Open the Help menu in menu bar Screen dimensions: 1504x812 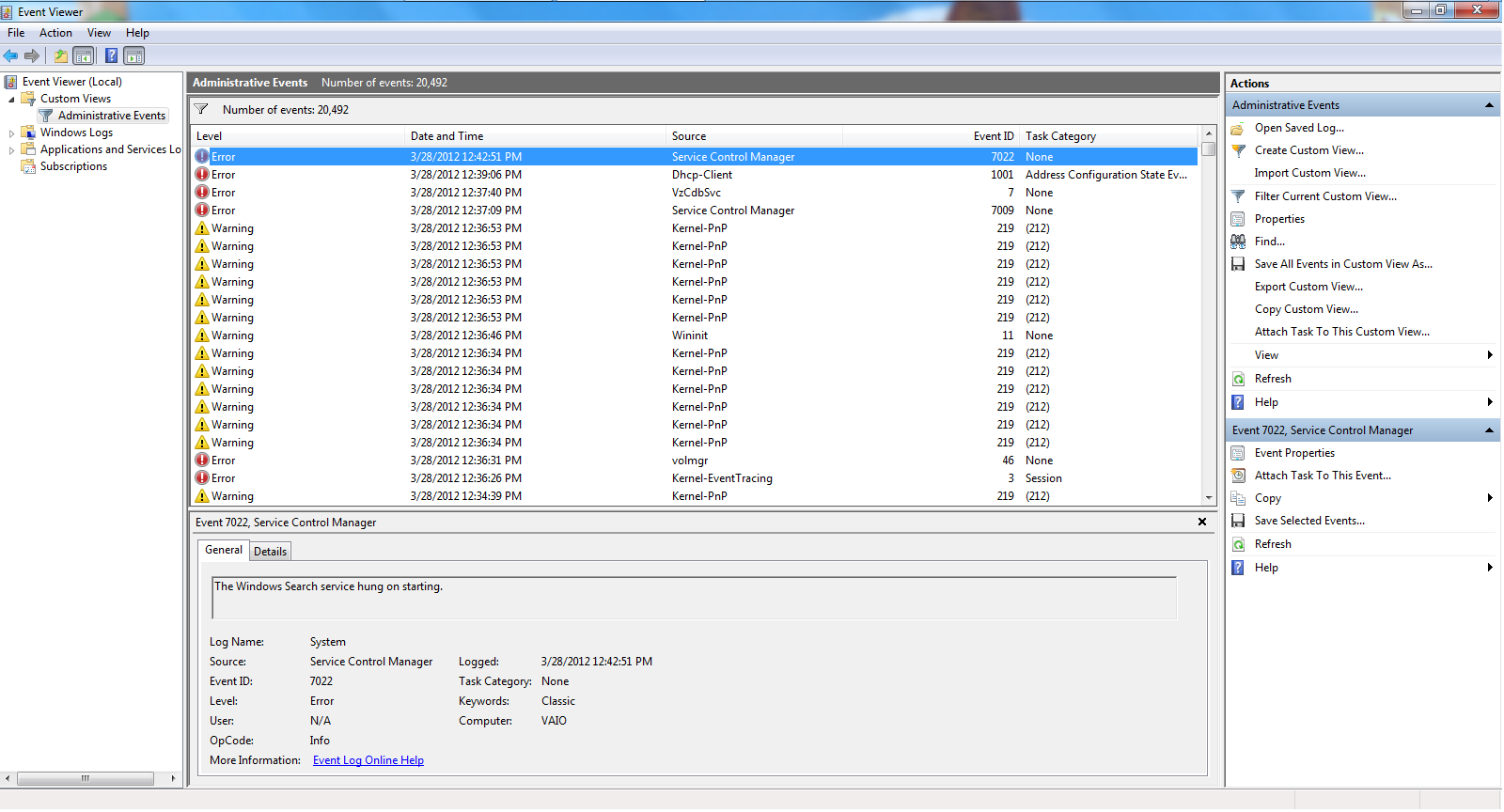(x=137, y=33)
